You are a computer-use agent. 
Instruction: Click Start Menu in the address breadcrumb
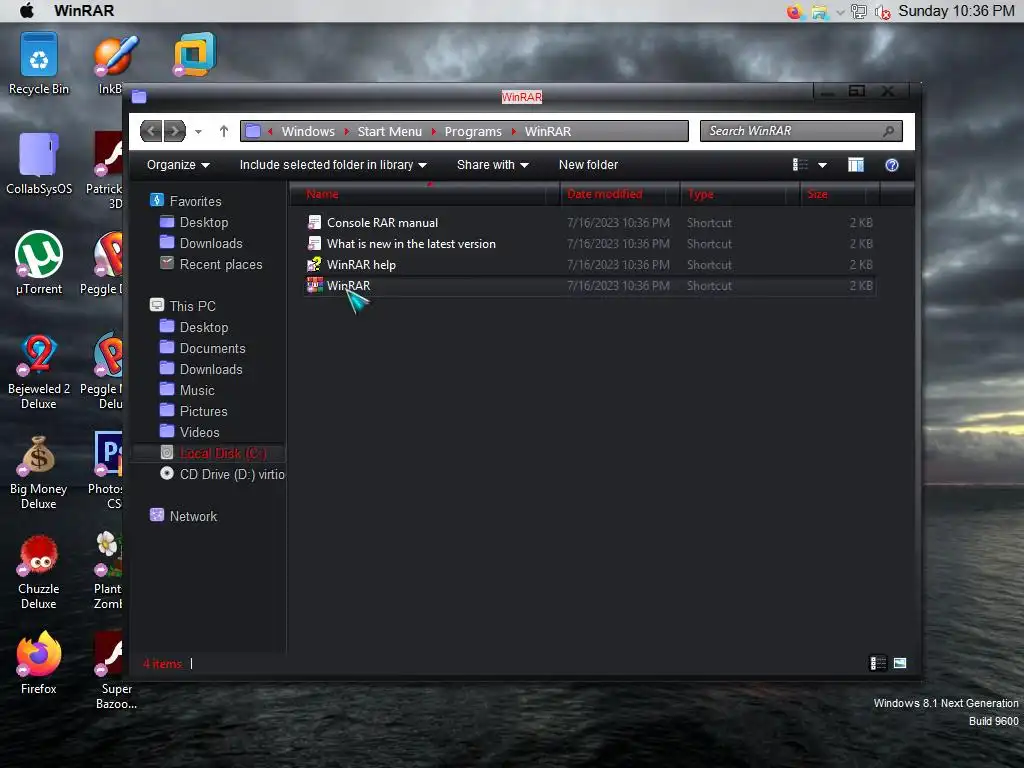[x=390, y=131]
